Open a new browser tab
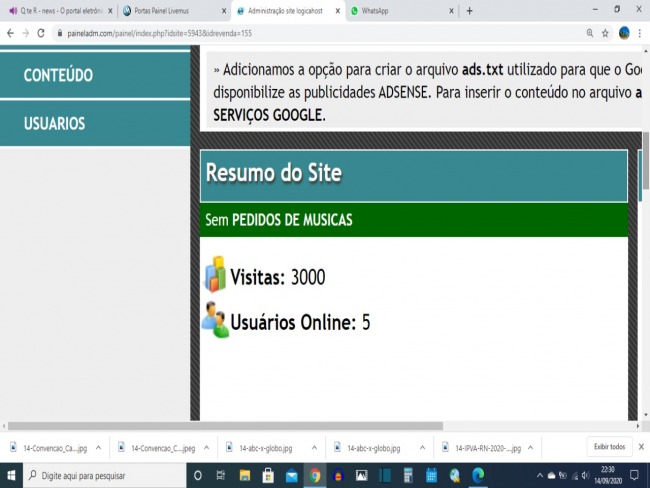 [470, 11]
